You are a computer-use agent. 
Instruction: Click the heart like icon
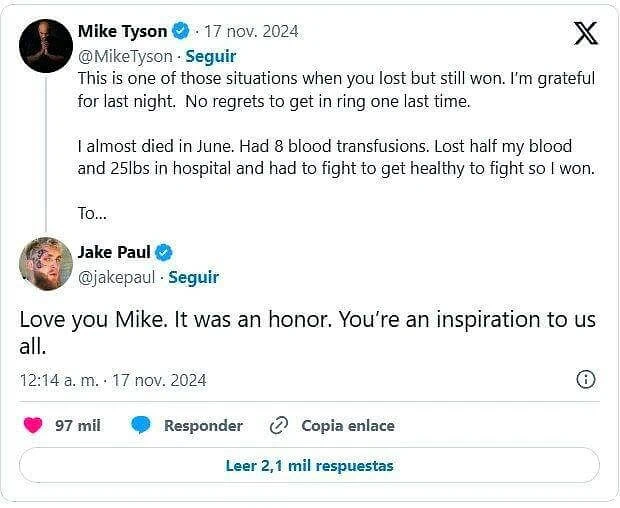click(x=33, y=425)
